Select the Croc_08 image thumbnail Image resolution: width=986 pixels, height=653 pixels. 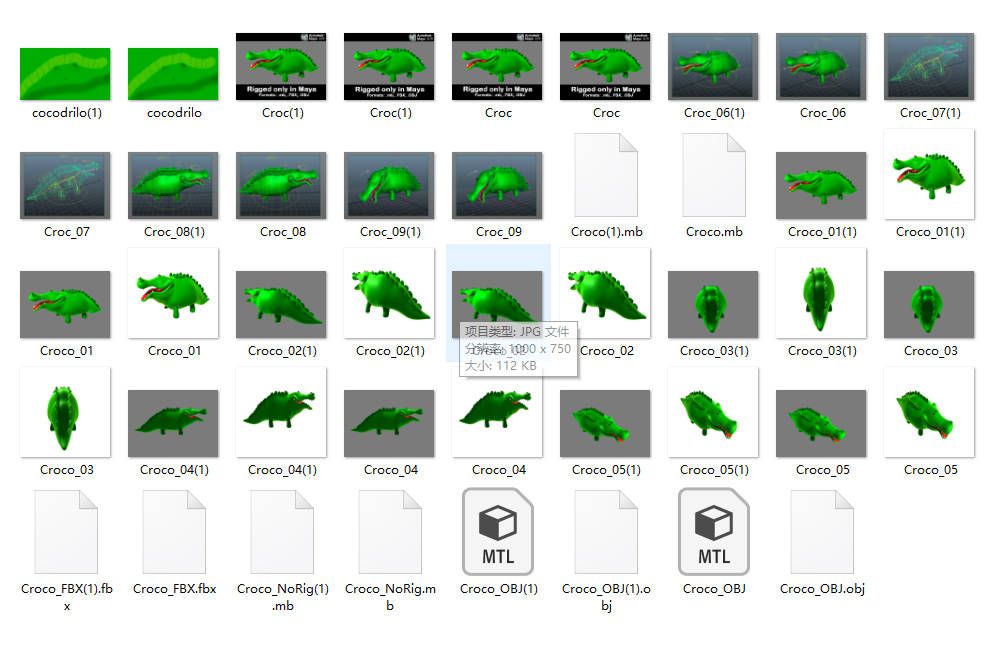tap(282, 185)
